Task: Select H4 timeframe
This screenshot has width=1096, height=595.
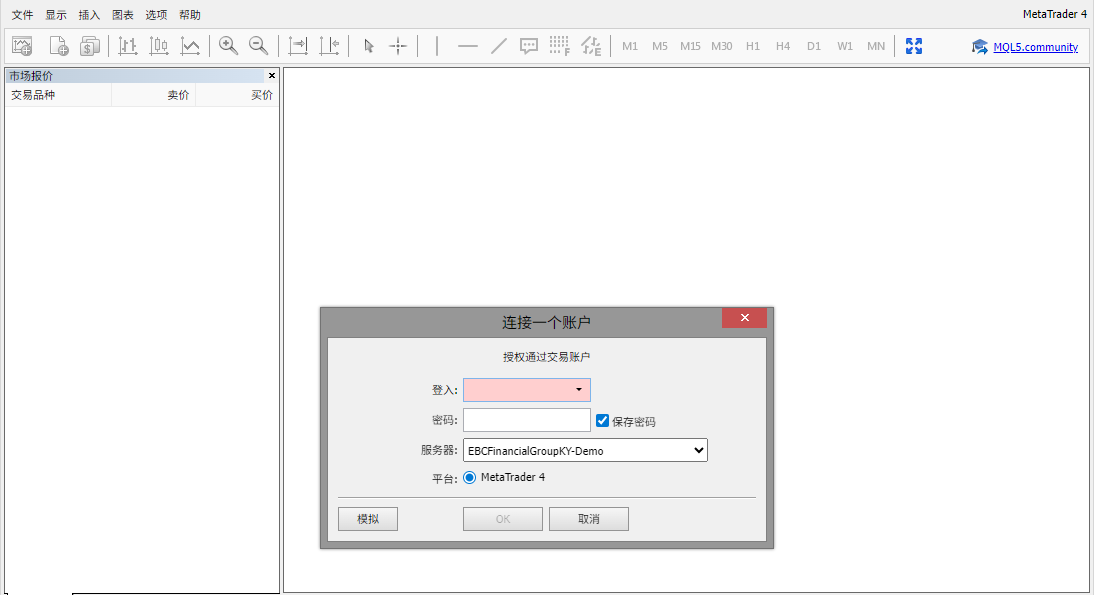Action: click(x=783, y=46)
